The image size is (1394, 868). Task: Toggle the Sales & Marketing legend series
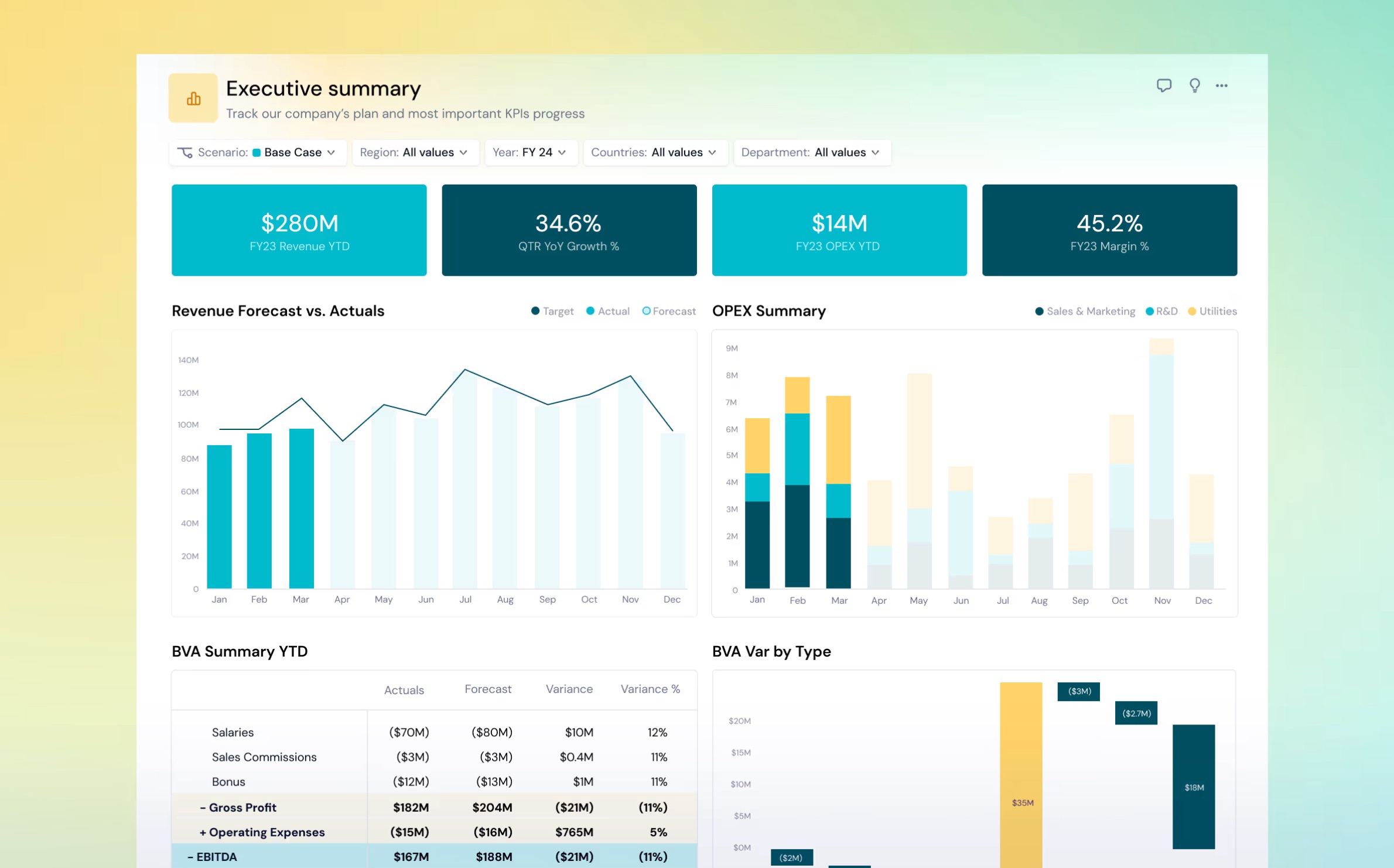[1085, 311]
